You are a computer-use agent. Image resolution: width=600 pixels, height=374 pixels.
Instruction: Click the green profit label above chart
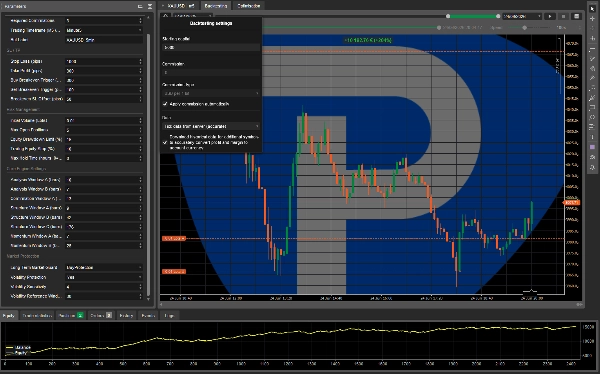tap(367, 40)
